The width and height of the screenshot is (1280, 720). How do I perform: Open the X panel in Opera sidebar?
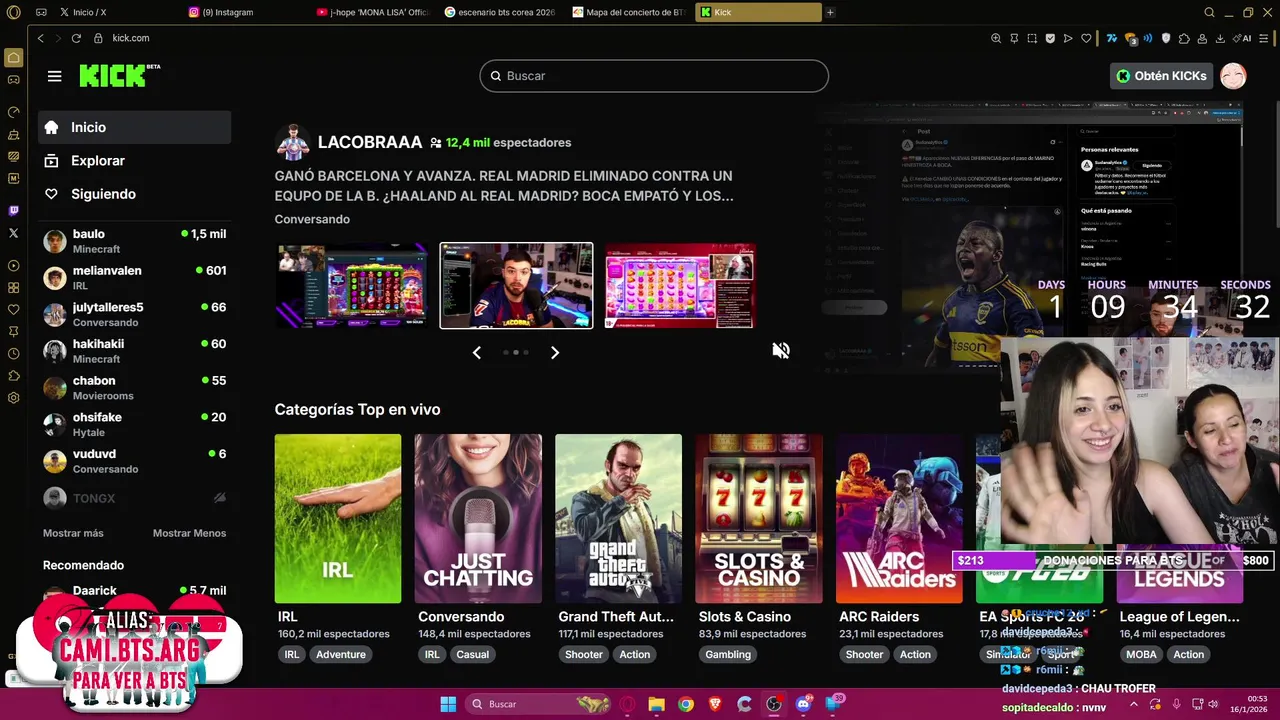13,233
